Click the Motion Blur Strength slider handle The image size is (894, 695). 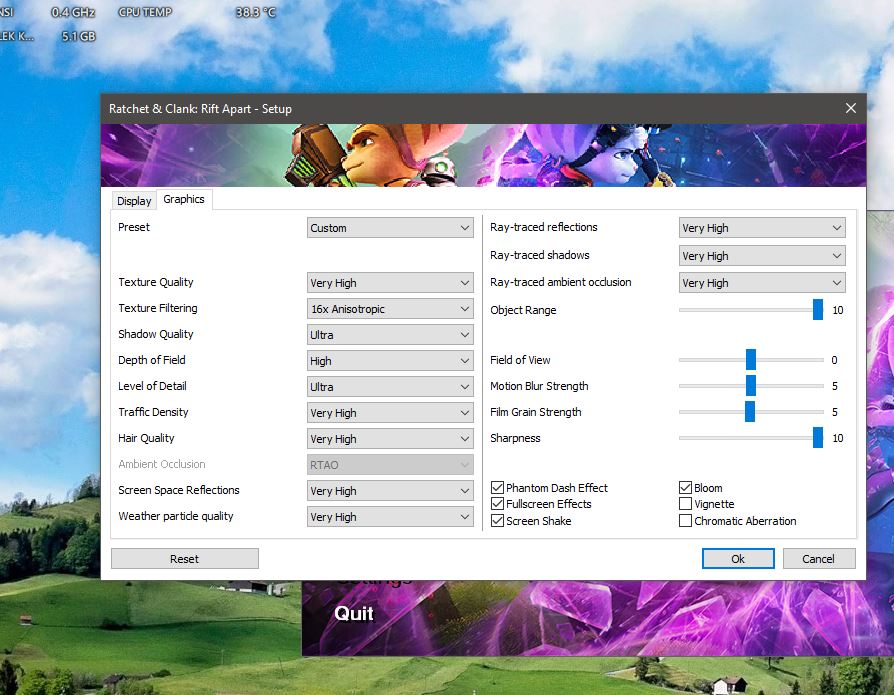click(751, 385)
